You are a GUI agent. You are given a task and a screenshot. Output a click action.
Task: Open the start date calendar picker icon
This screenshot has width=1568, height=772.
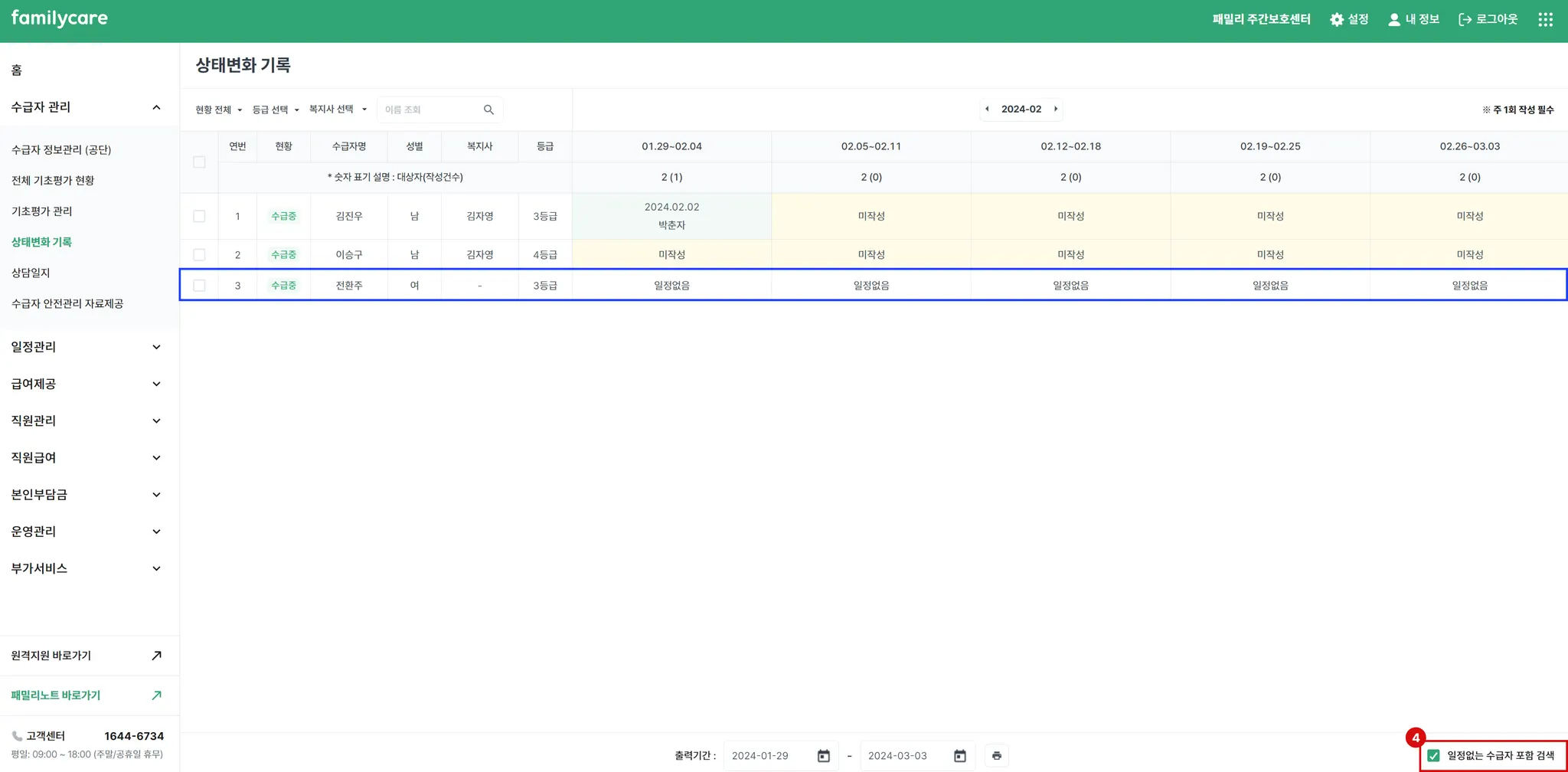pos(823,756)
